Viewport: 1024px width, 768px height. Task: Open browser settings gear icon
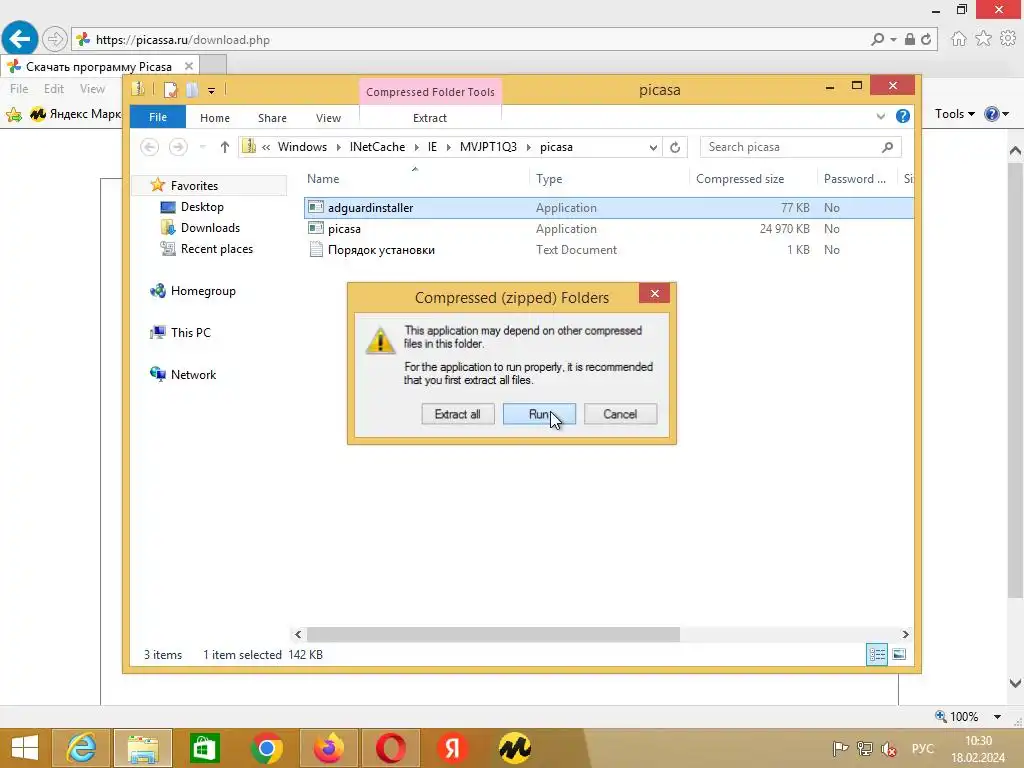tap(1008, 39)
